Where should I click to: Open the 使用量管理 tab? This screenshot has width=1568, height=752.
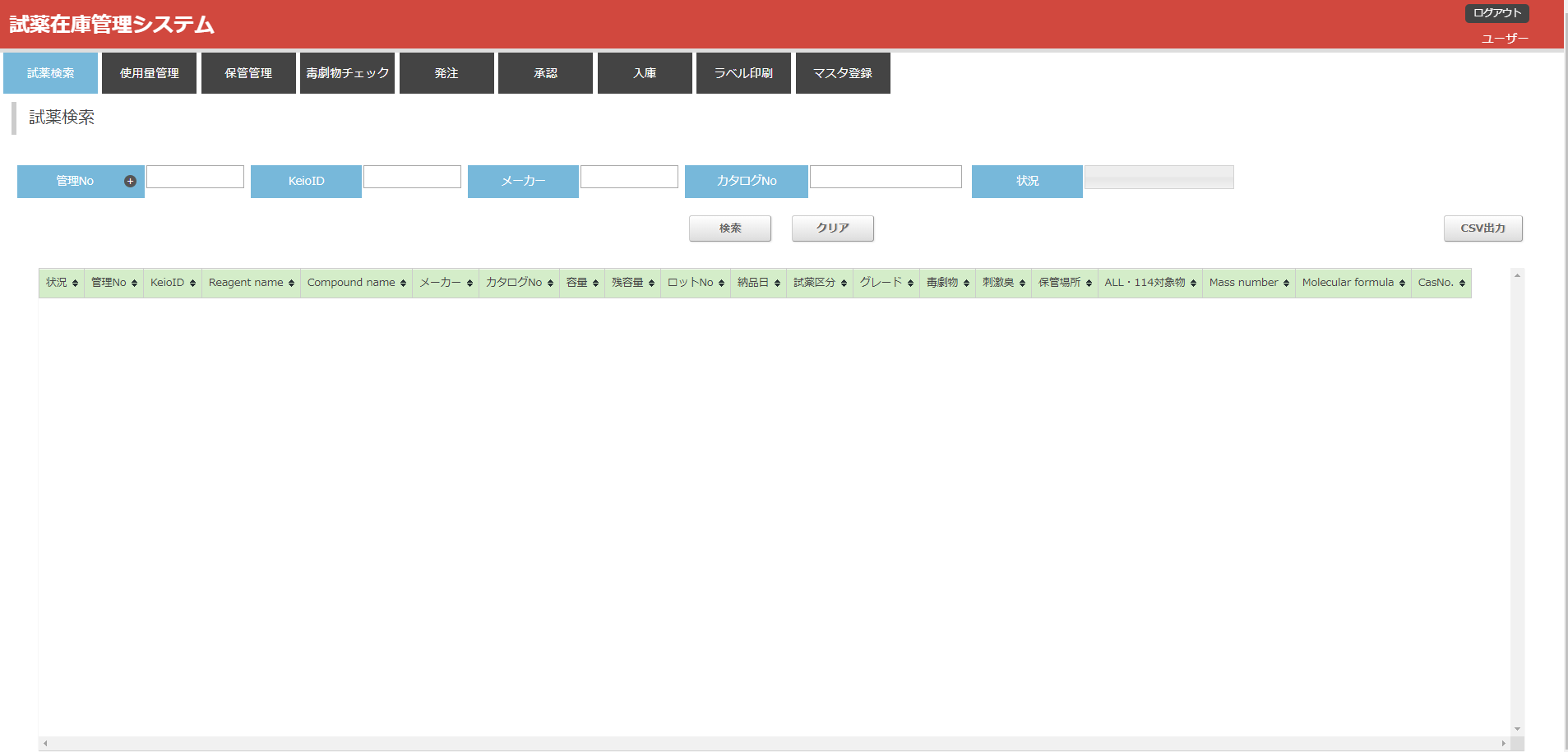(149, 73)
